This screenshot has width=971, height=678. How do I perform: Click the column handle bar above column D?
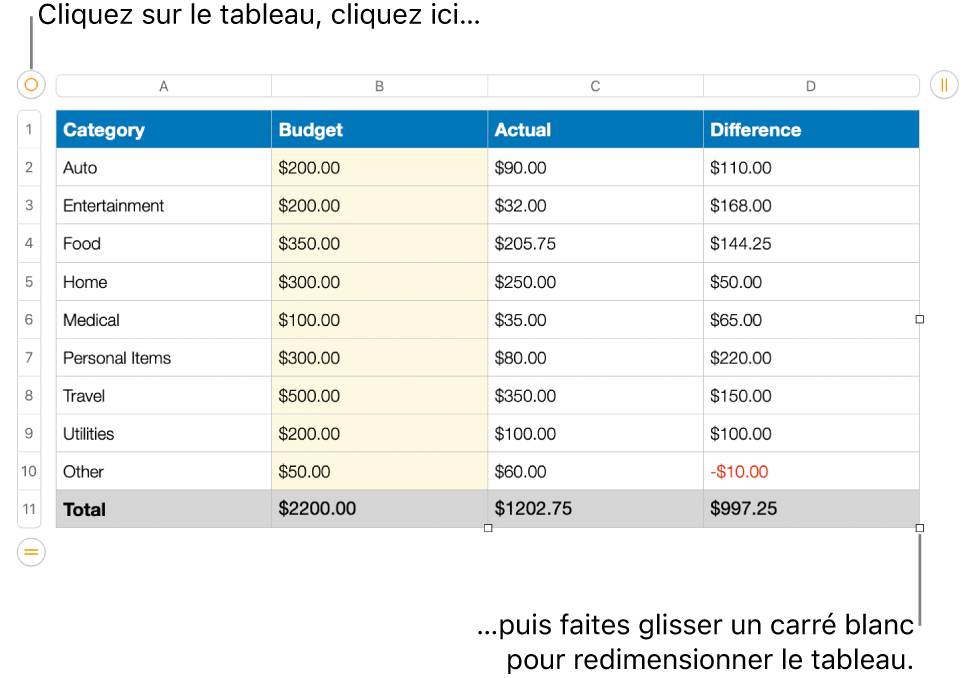(x=811, y=85)
